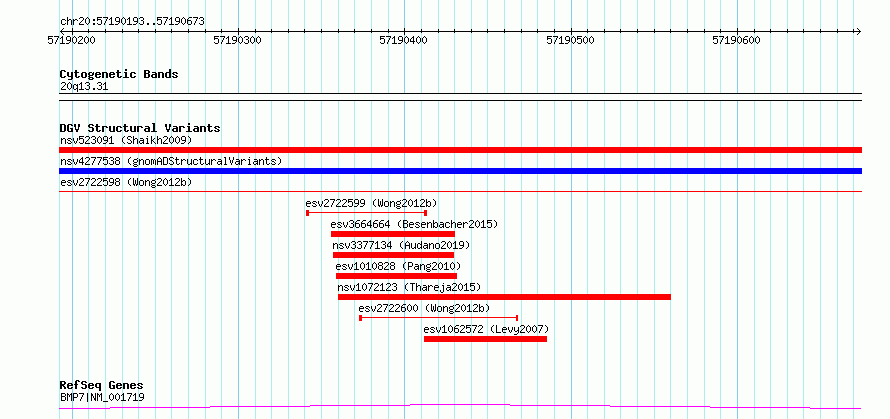
Task: Click ruler position 57190300
Action: click(238, 40)
